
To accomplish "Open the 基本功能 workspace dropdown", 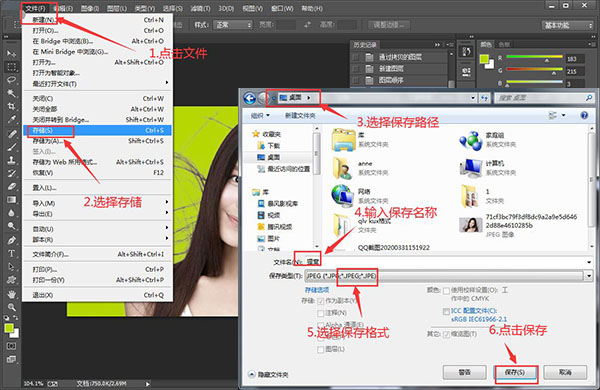I will tap(567, 25).
